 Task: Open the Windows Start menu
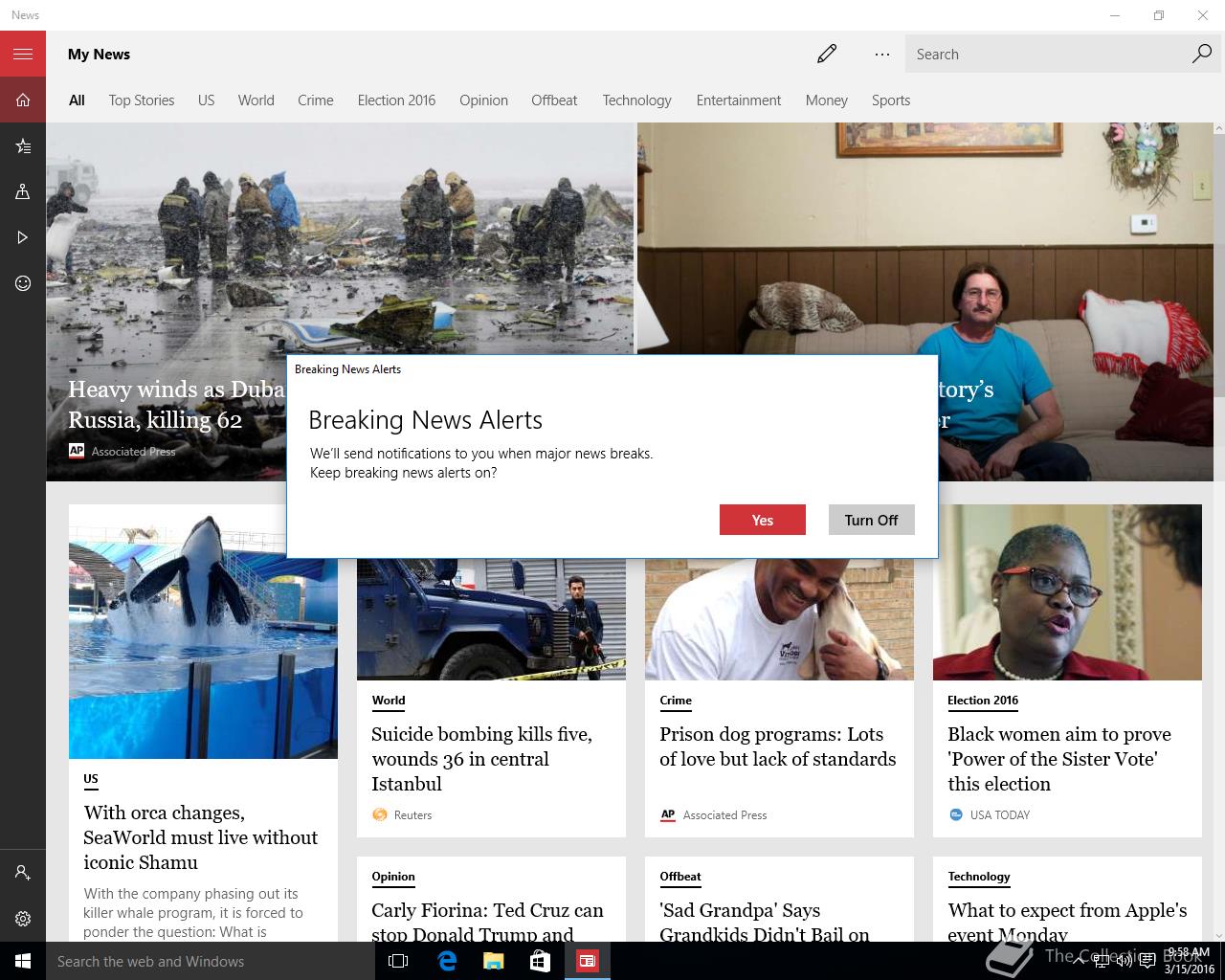pyautogui.click(x=23, y=961)
